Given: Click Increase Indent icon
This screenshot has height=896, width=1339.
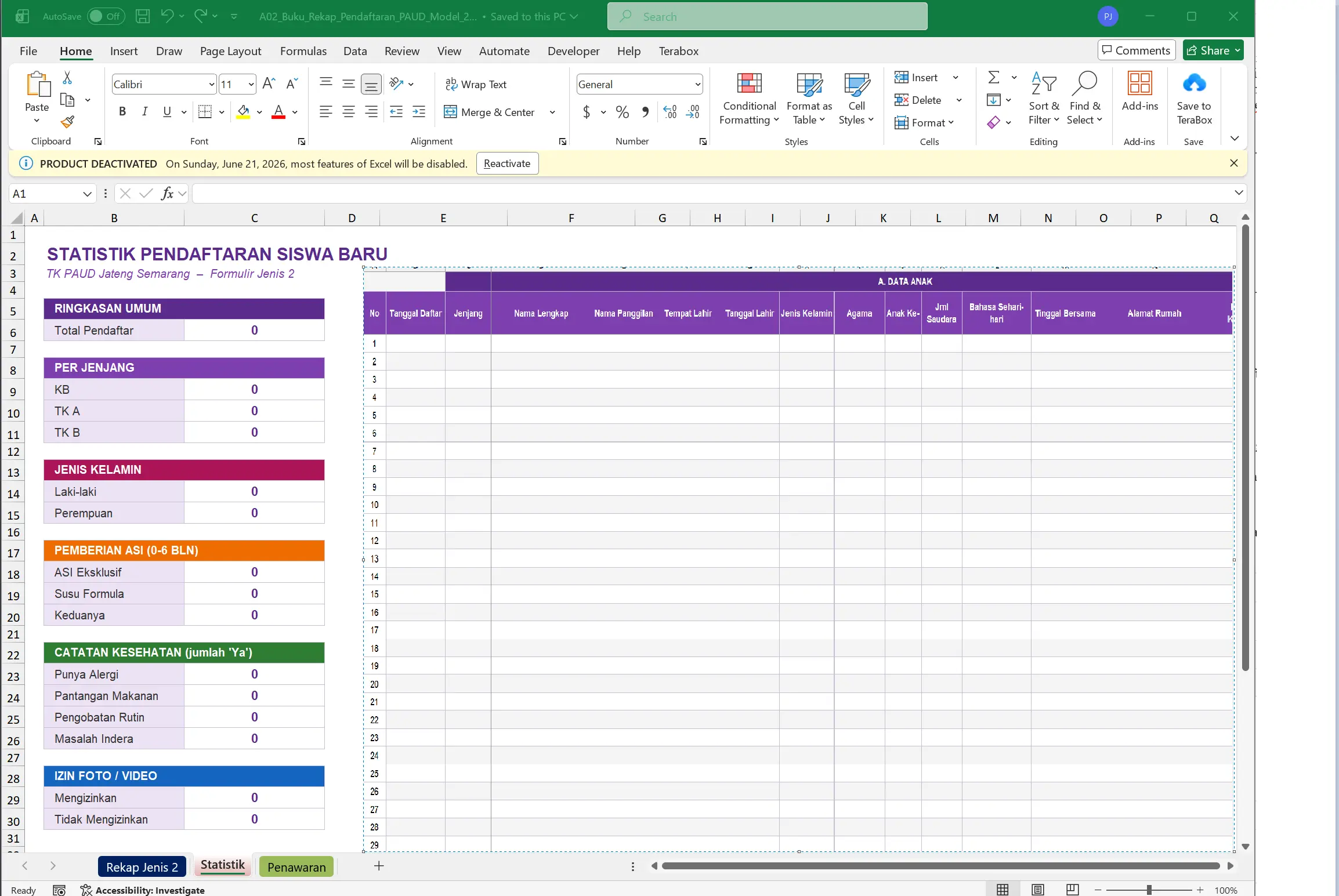Looking at the screenshot, I should (x=419, y=112).
